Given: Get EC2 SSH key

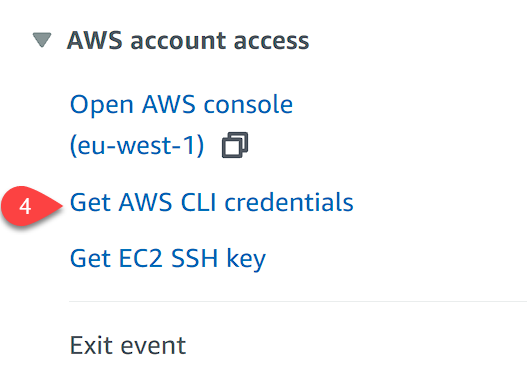Looking at the screenshot, I should (x=168, y=259).
